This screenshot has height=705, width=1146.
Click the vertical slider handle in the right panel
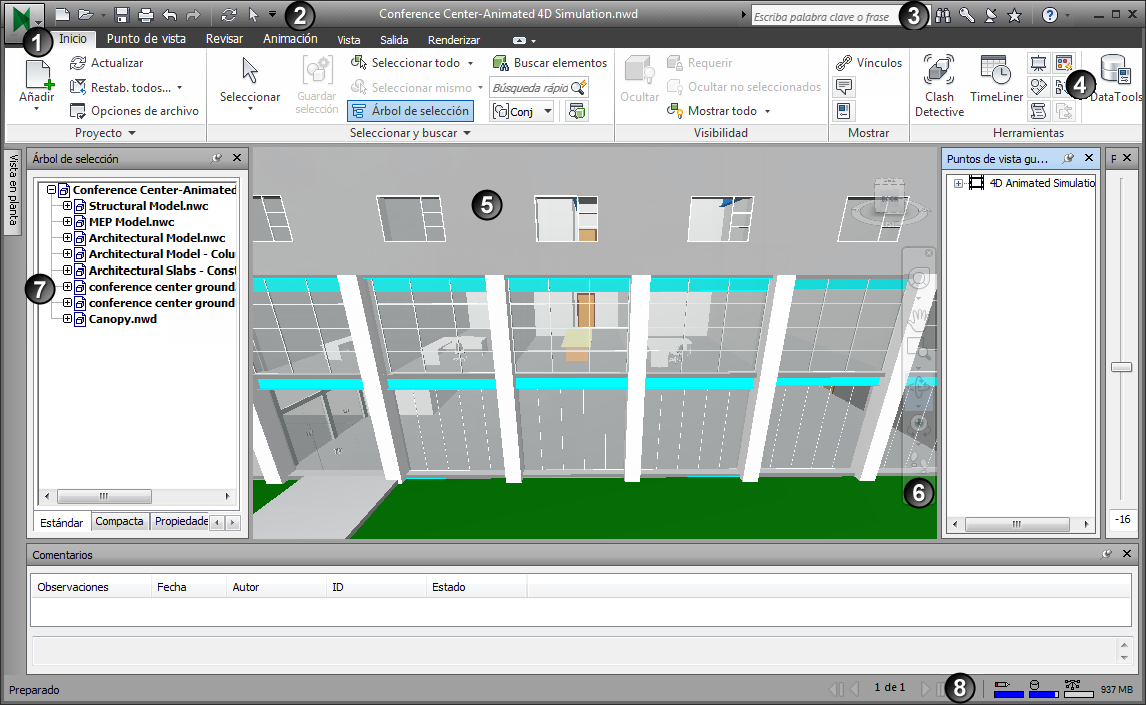[1121, 367]
